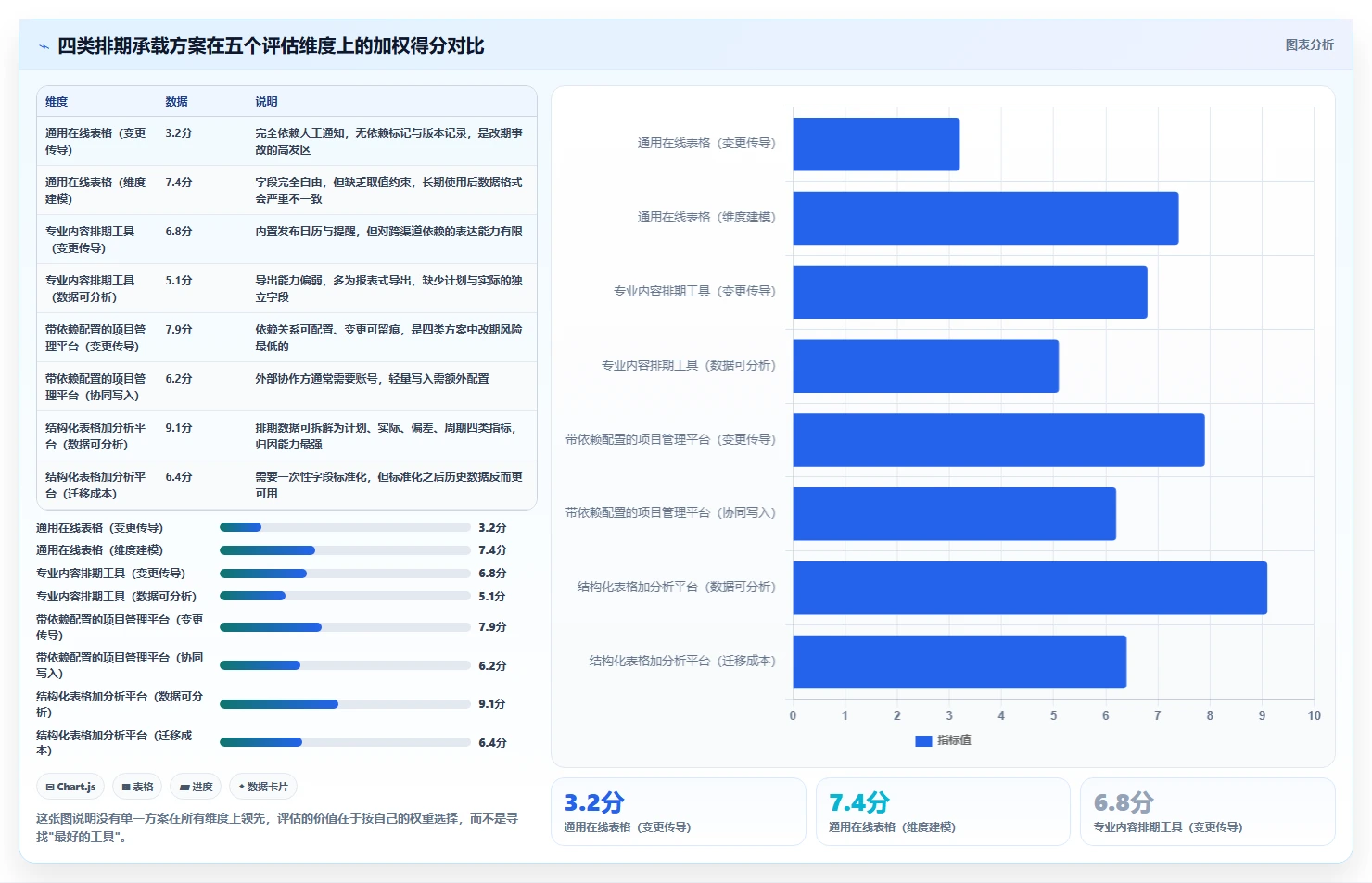Click table cell 结构化表格加分析平台（迁移成本）
The image size is (1372, 883).
[x=95, y=486]
